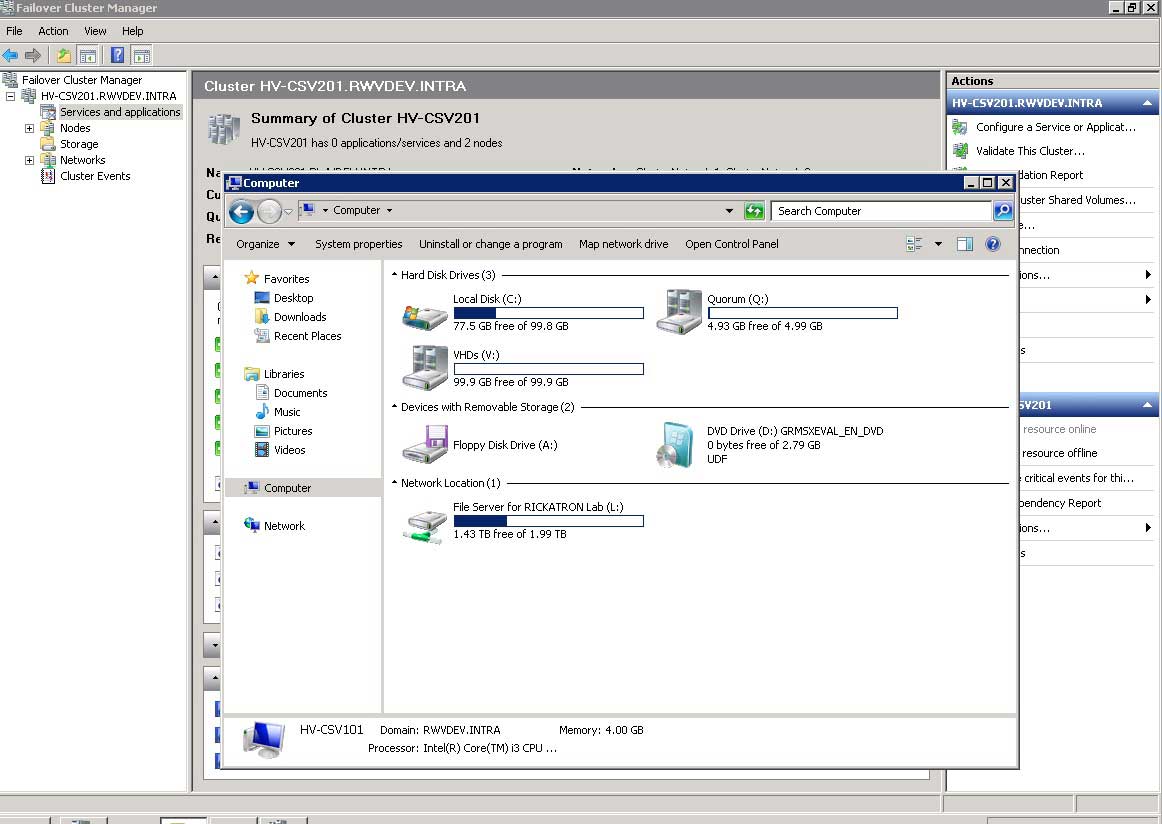Select Recent Places under Favorites
Image resolution: width=1162 pixels, height=824 pixels.
(308, 336)
